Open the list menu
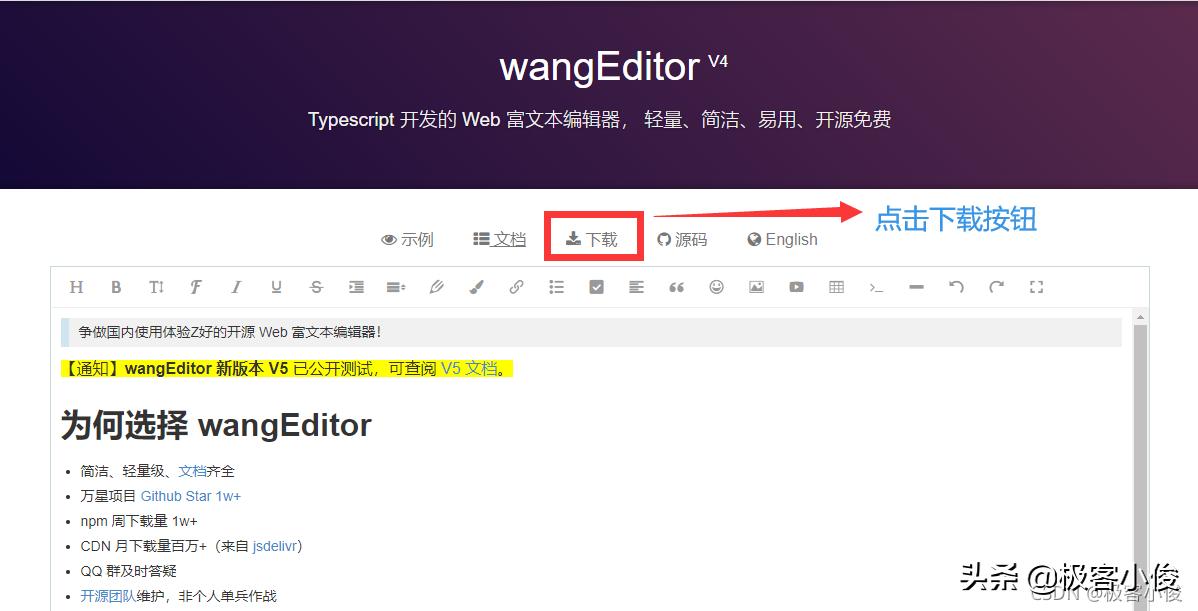Viewport: 1198px width, 611px height. [x=556, y=287]
